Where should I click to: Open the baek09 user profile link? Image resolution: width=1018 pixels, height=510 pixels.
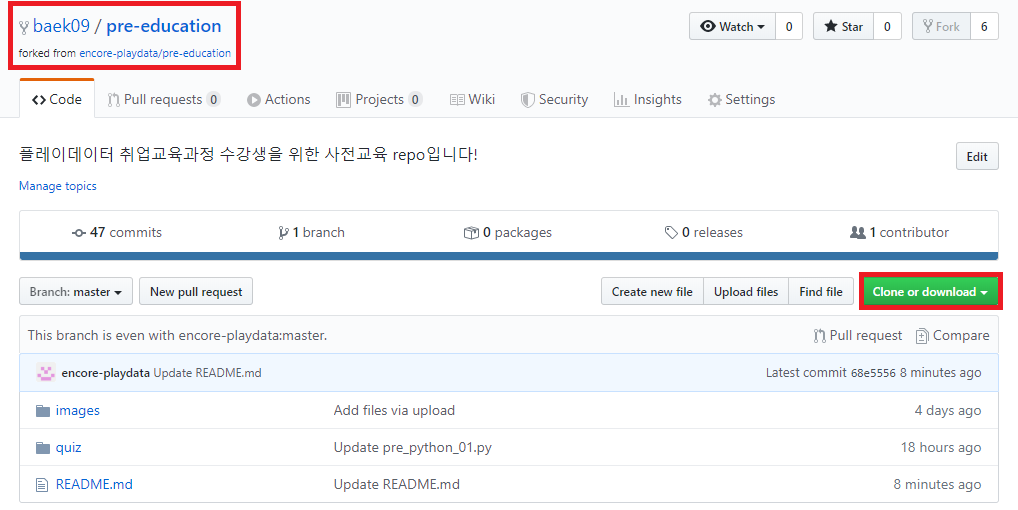(61, 26)
